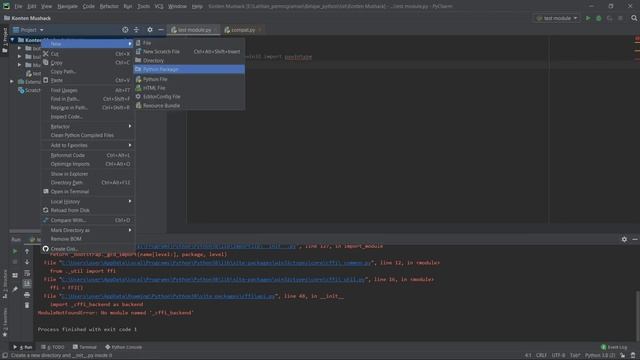640x360 pixels.
Task: Open Project panel settings gear
Action: [x=150, y=30]
